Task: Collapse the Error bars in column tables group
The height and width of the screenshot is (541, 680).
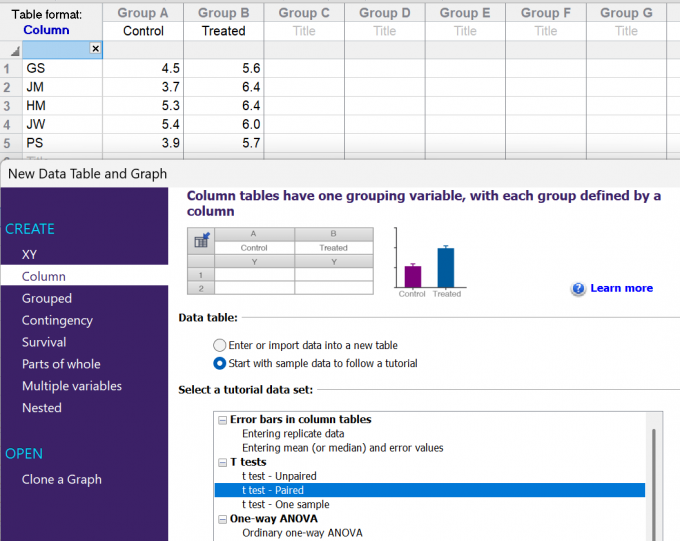Action: [x=222, y=420]
